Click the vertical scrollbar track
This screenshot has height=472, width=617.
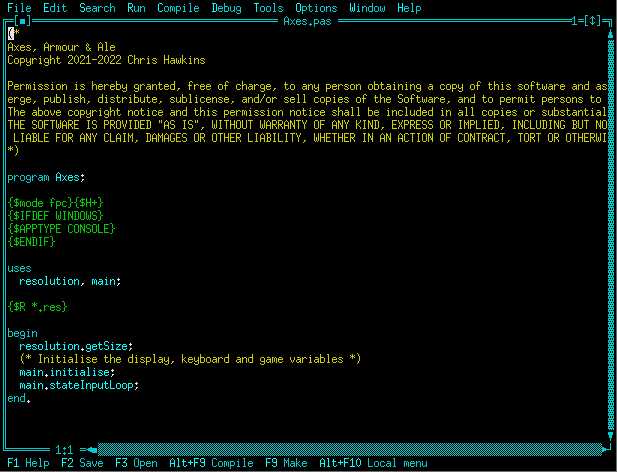point(611,235)
